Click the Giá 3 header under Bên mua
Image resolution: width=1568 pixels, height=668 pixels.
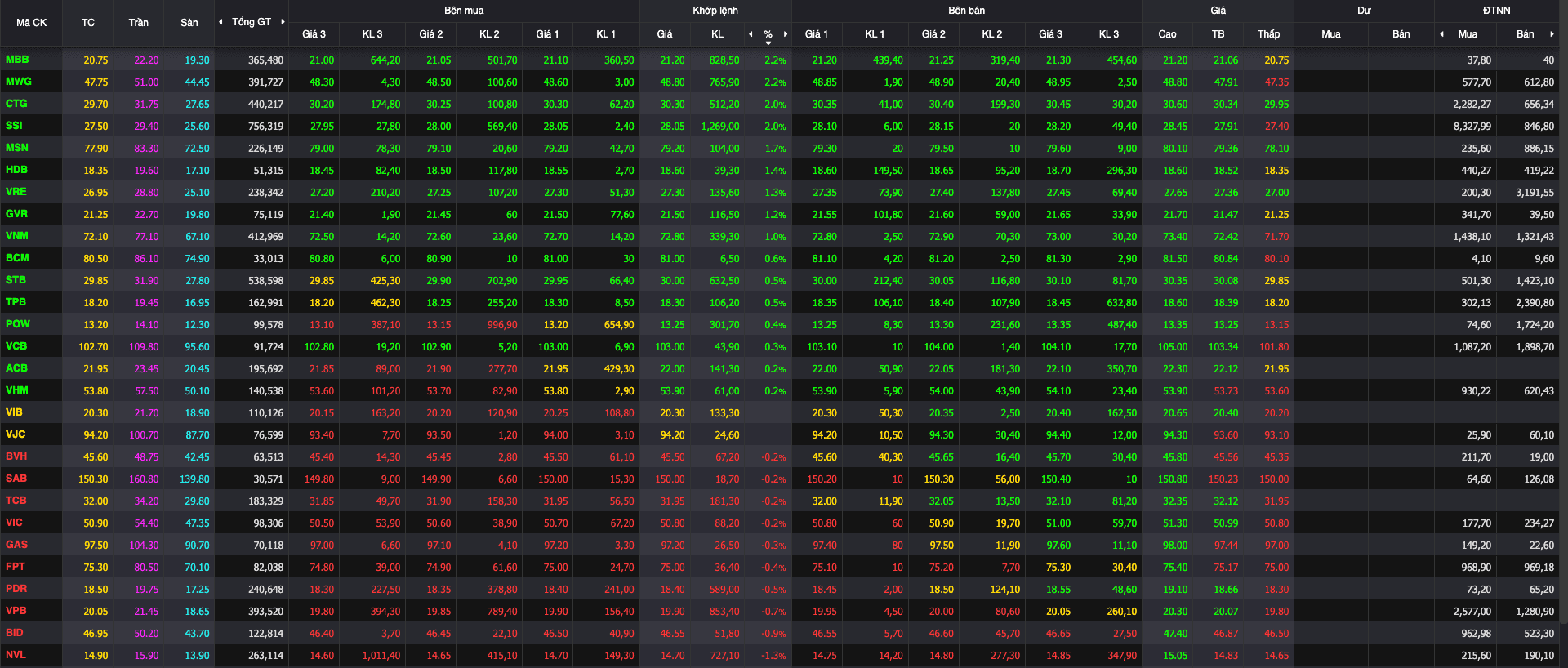[314, 34]
